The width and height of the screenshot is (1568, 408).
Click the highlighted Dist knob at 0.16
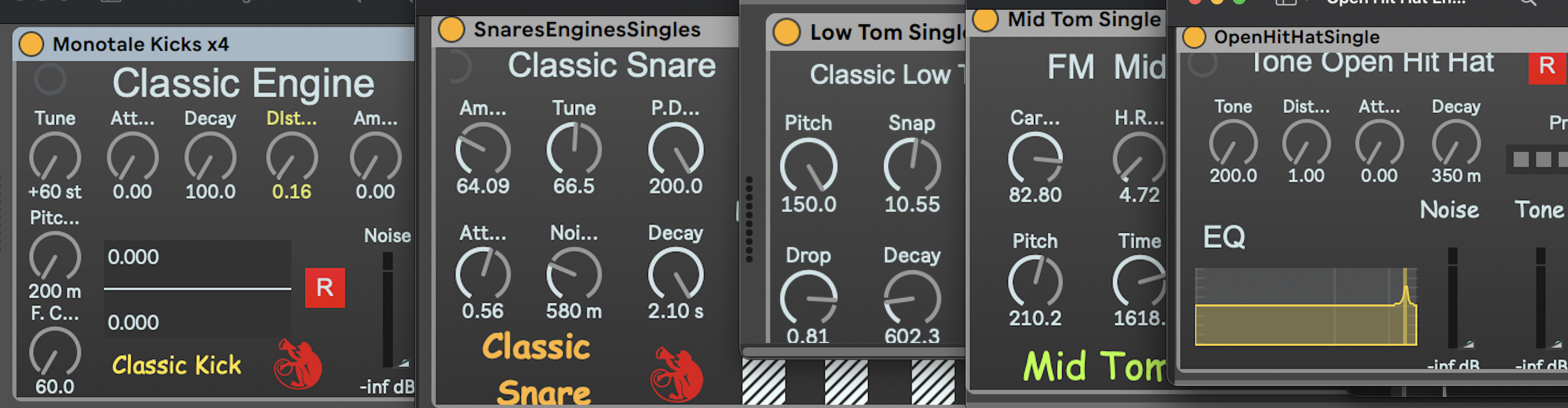coord(291,158)
